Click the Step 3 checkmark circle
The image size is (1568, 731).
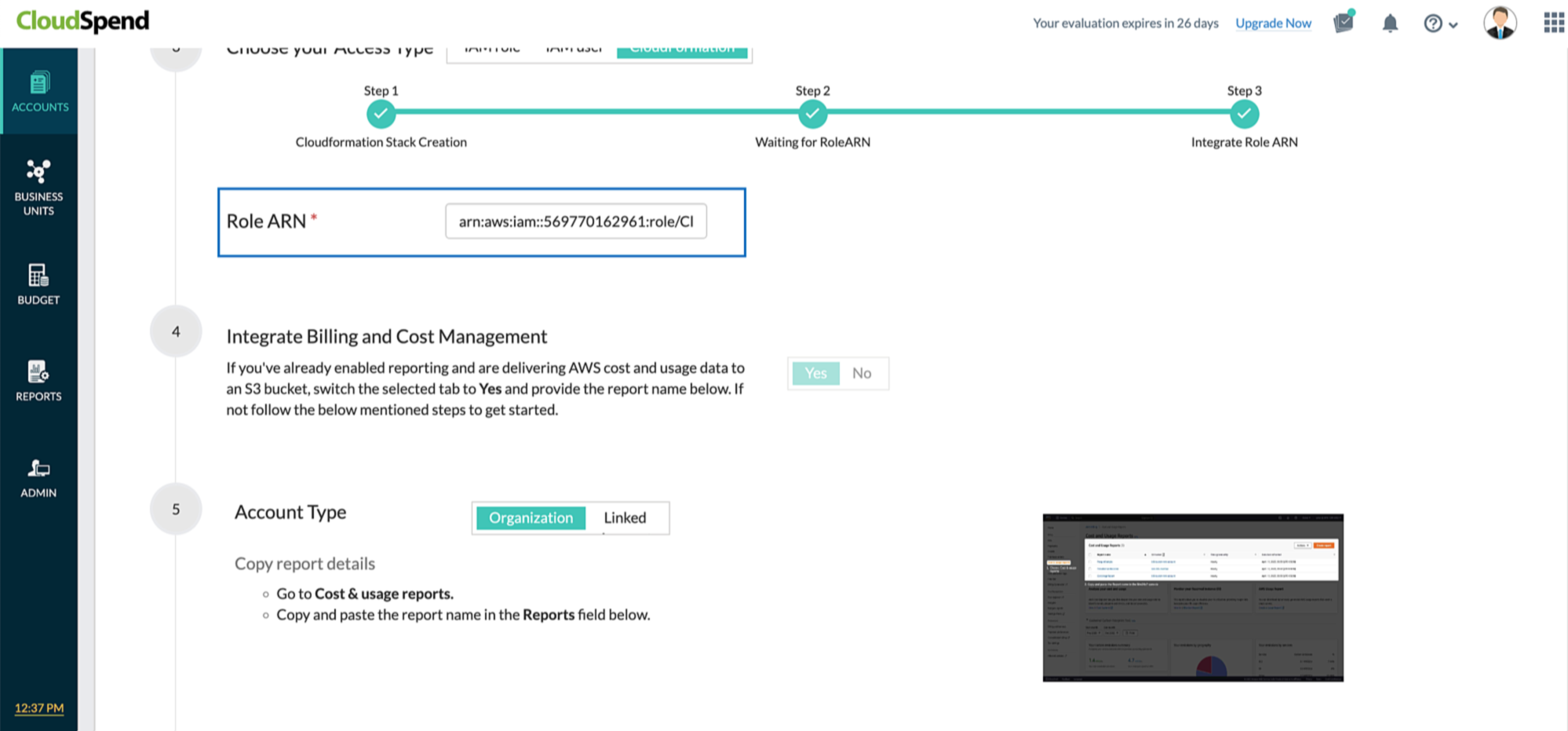coord(1244,114)
